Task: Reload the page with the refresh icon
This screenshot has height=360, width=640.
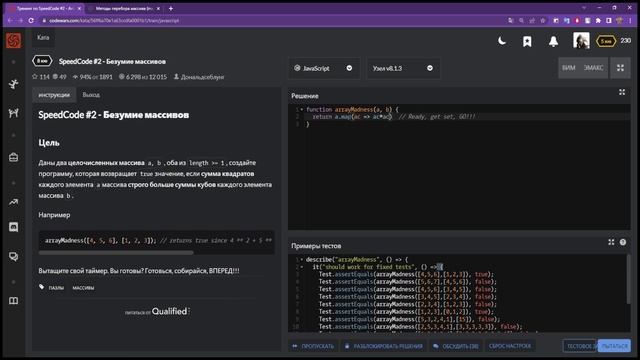Action: click(x=31, y=20)
